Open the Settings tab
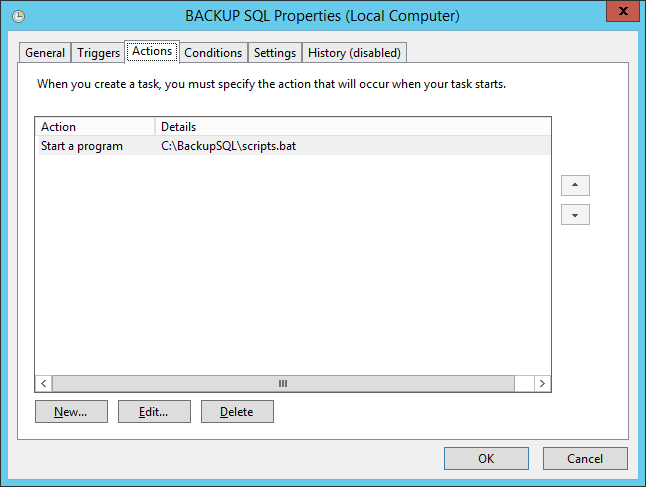This screenshot has height=487, width=646. click(x=275, y=53)
